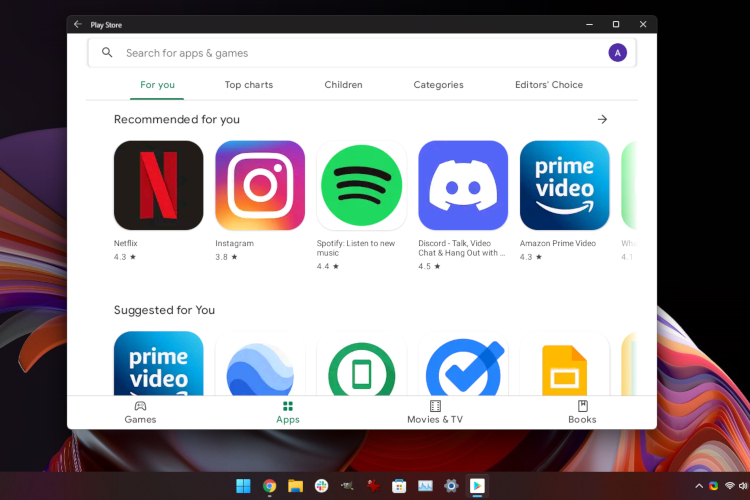Click the Play Store taskbar icon
Viewport: 750px width, 500px height.
(x=477, y=486)
